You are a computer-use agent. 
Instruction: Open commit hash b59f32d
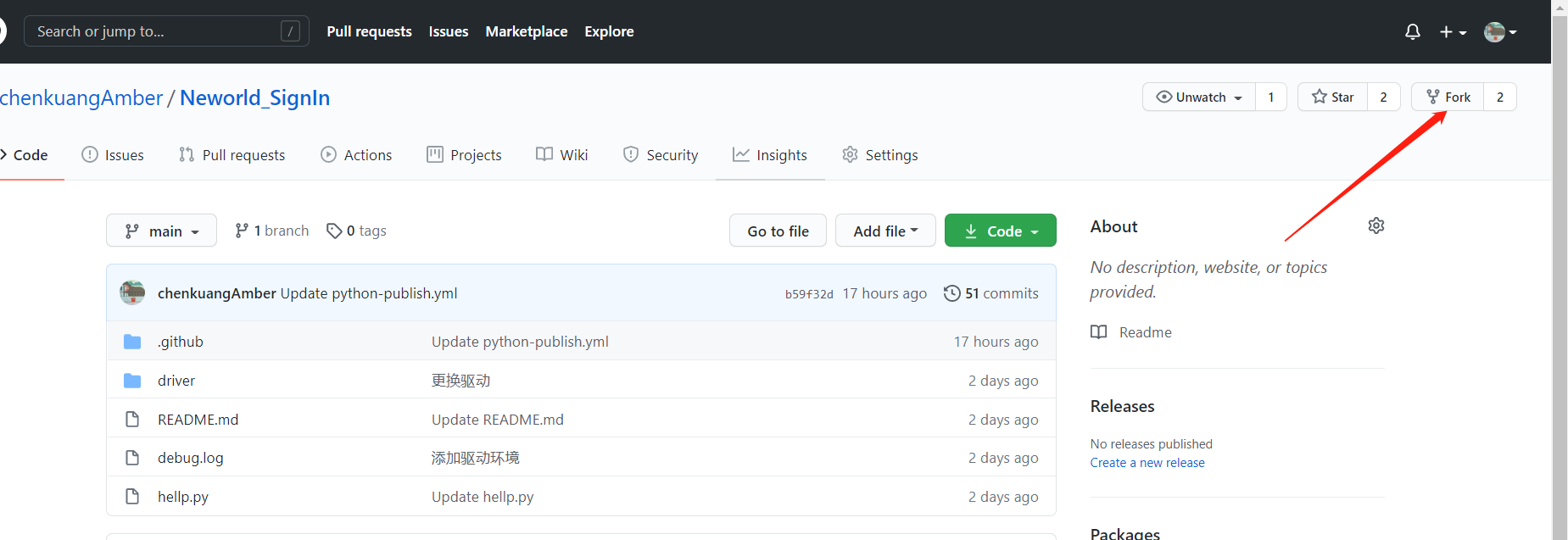pos(809,294)
